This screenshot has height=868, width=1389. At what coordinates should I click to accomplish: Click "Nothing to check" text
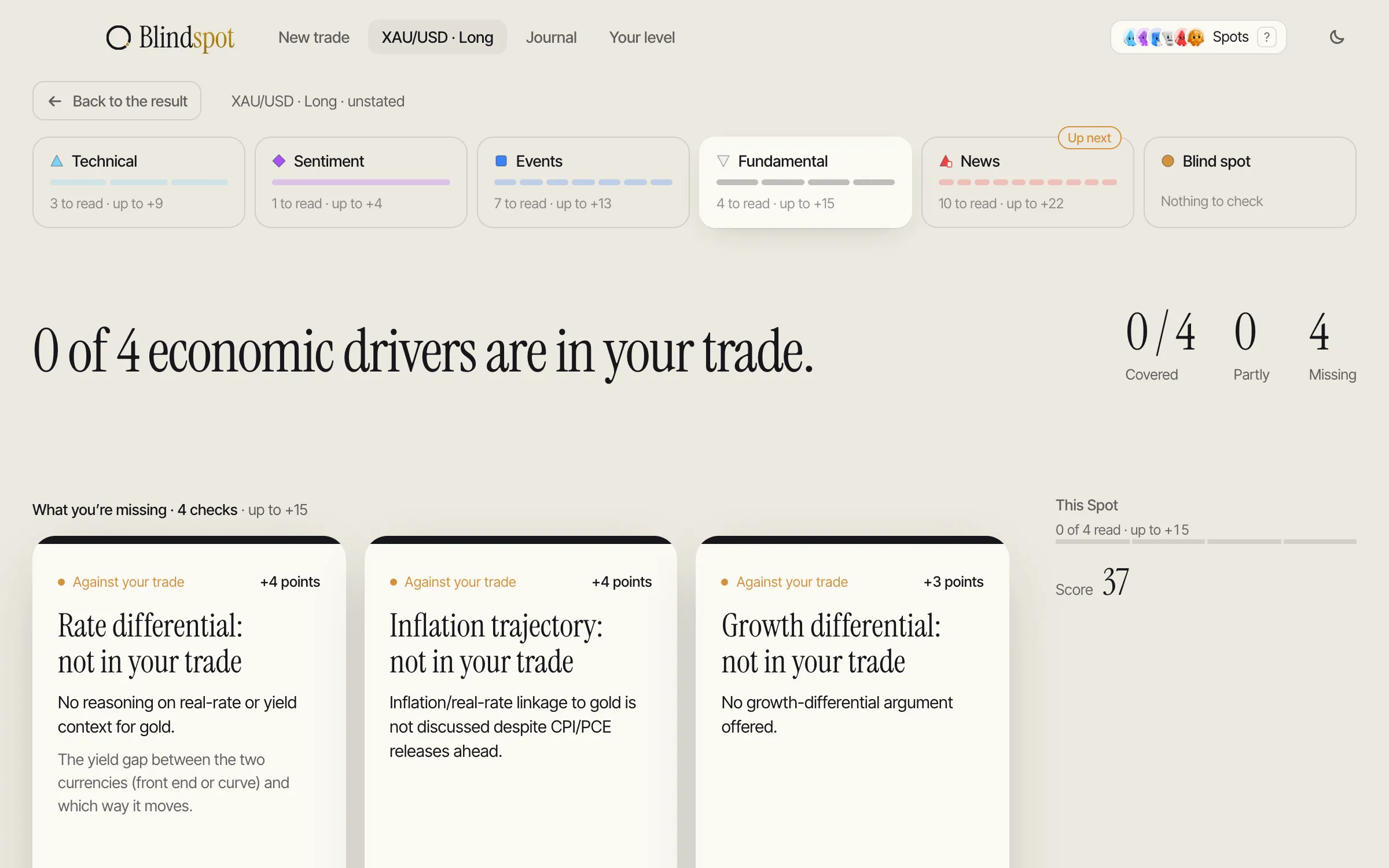pos(1212,201)
